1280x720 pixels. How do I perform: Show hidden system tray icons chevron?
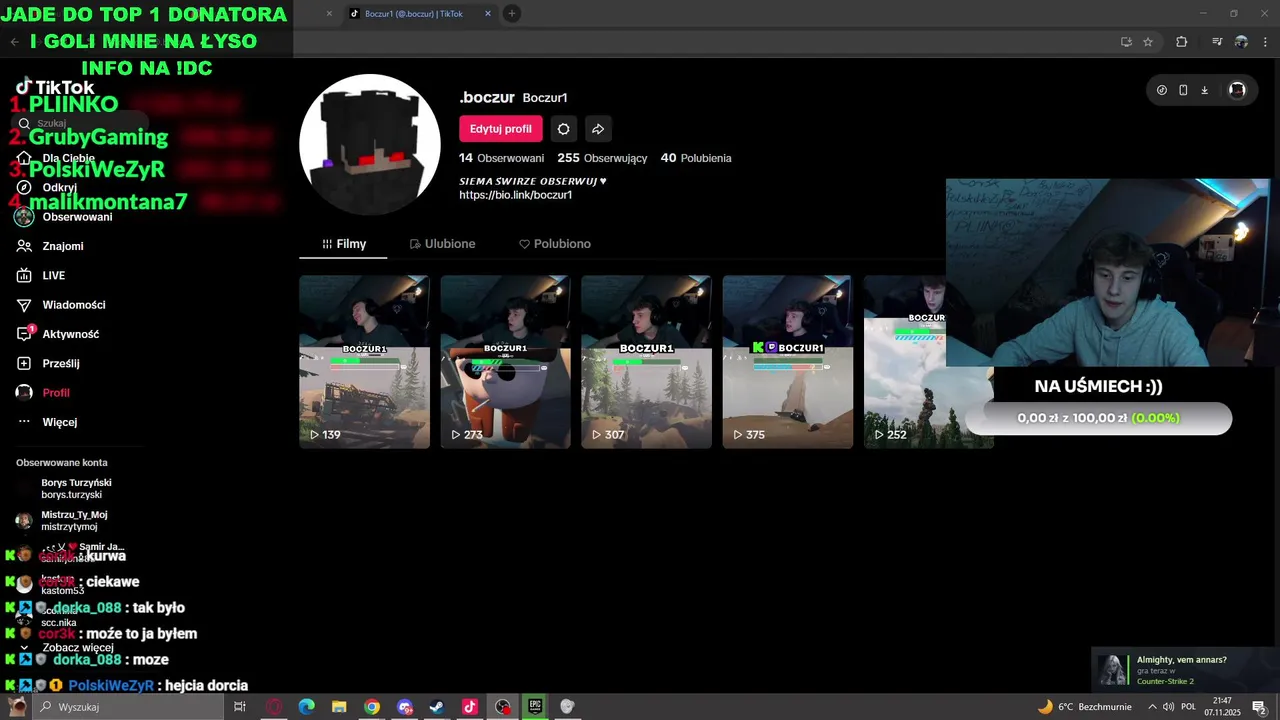(x=1152, y=707)
